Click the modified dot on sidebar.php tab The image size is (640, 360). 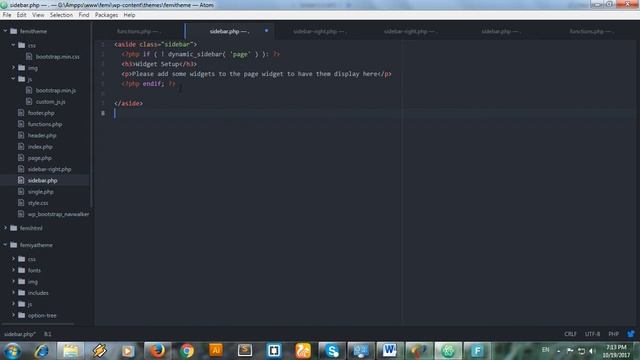(x=267, y=31)
